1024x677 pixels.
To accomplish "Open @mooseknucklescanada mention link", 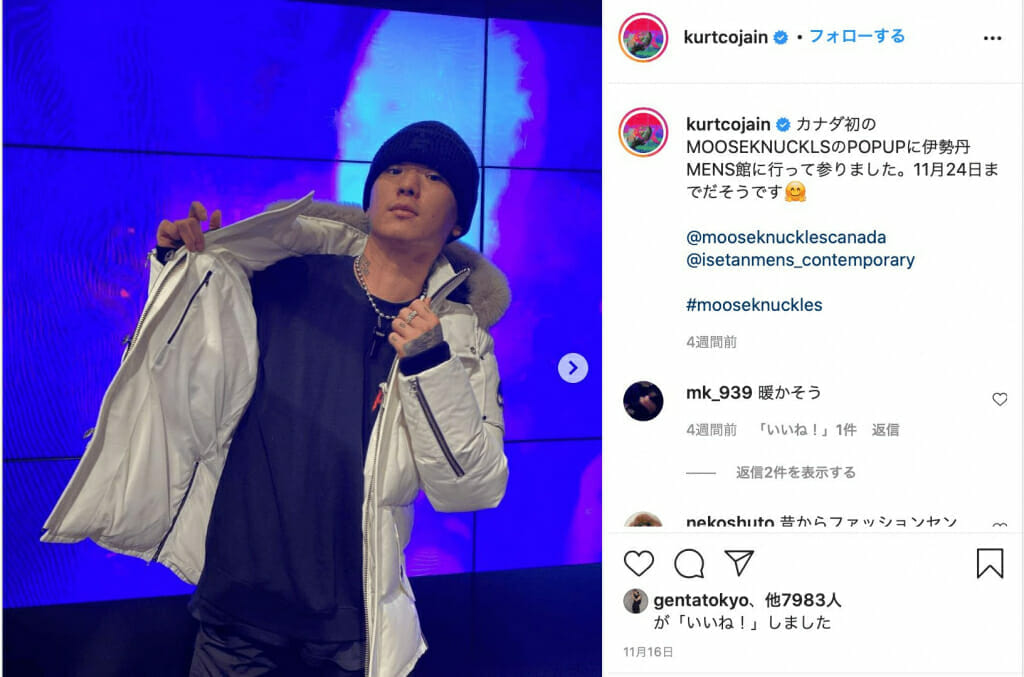I will click(x=786, y=237).
